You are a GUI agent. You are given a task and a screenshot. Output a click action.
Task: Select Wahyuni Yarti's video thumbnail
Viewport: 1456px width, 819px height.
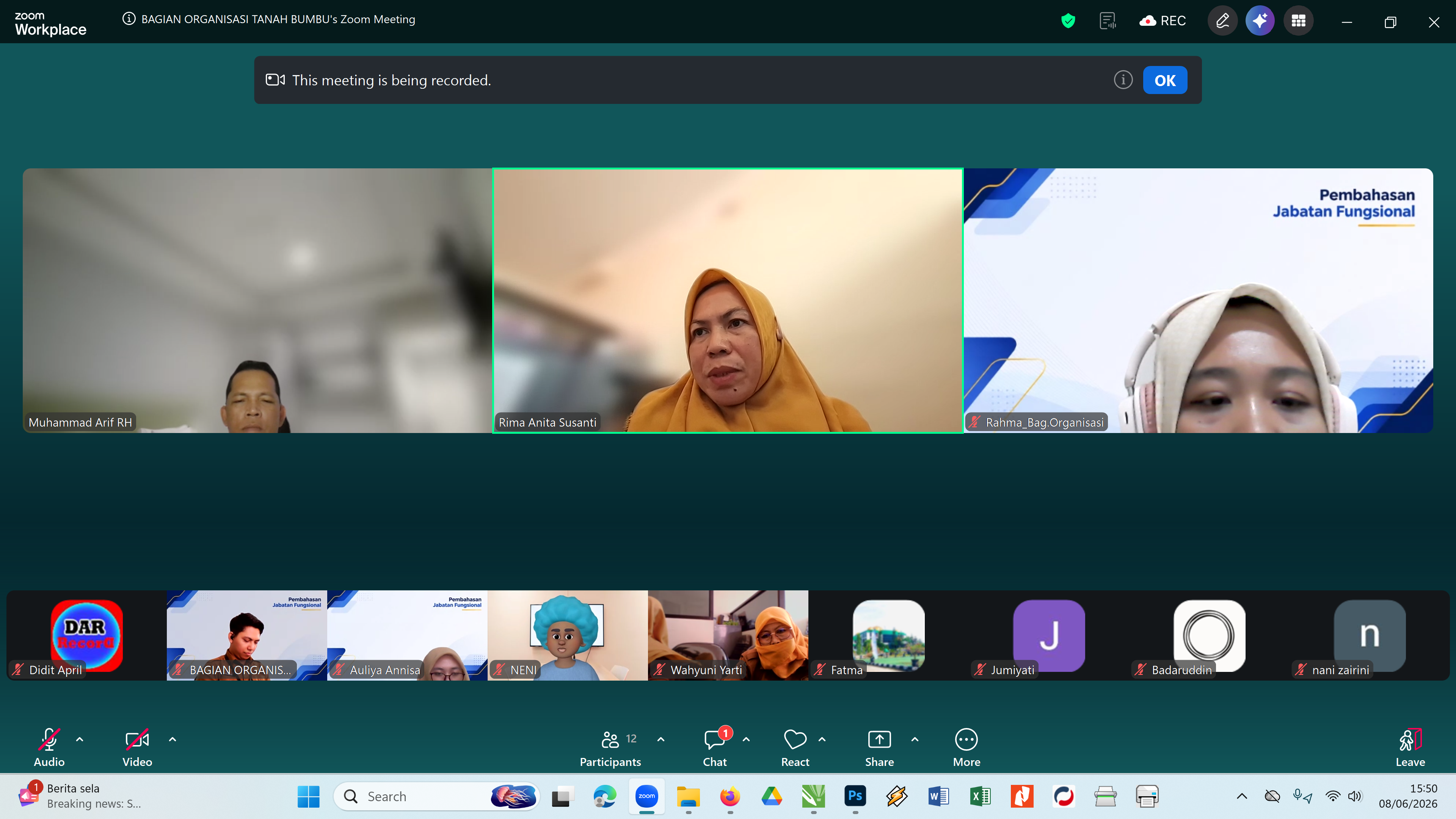[x=728, y=635]
